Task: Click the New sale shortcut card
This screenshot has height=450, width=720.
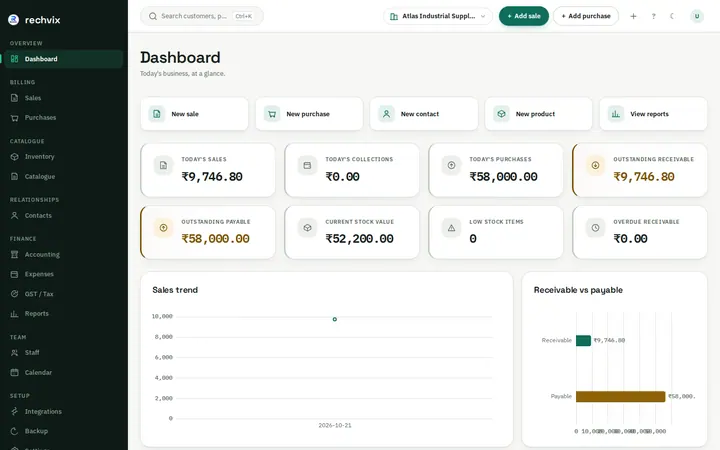Action: tap(194, 114)
